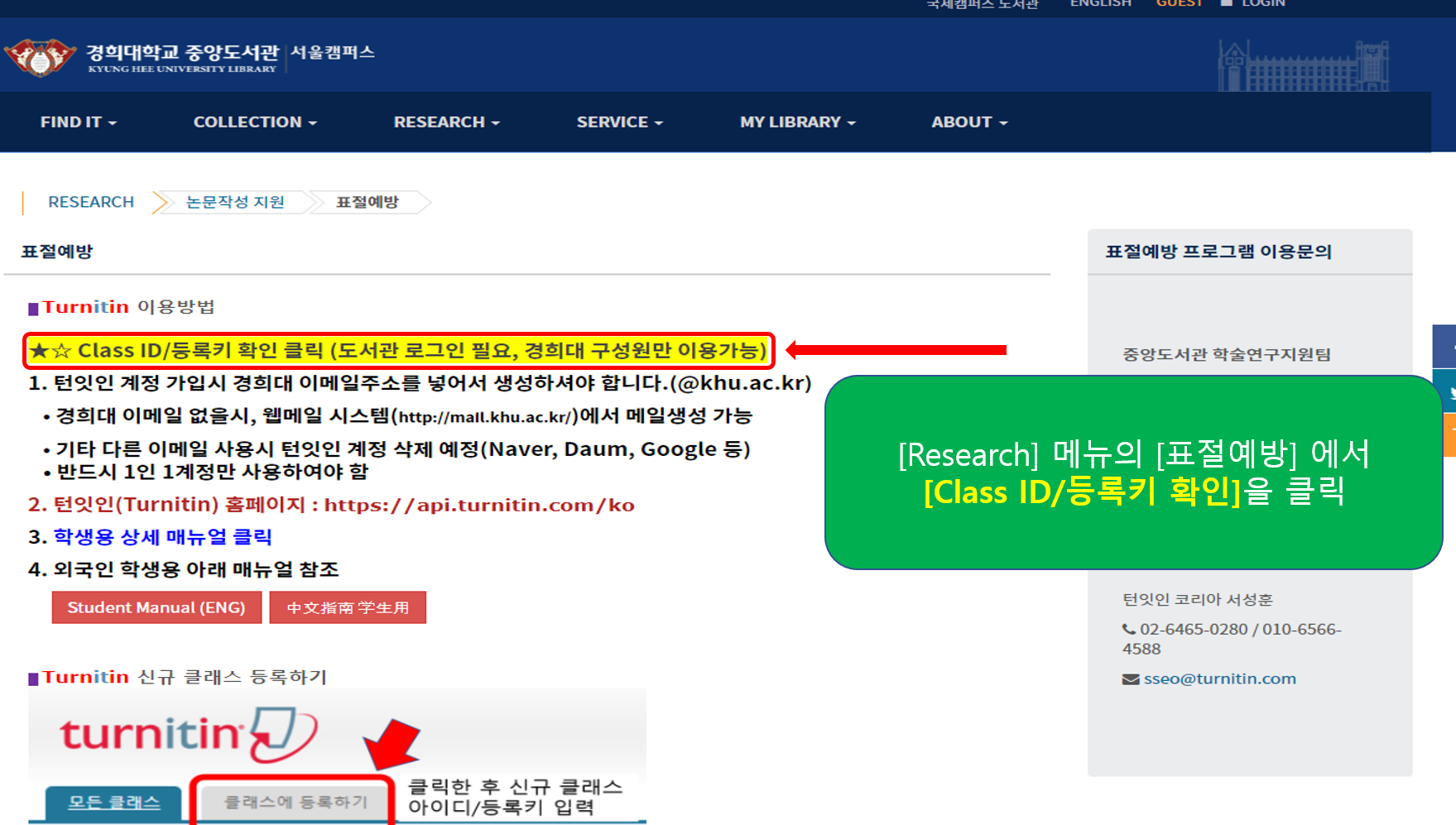Open http://mail.khu.ac.kr/ webmail link

[484, 417]
